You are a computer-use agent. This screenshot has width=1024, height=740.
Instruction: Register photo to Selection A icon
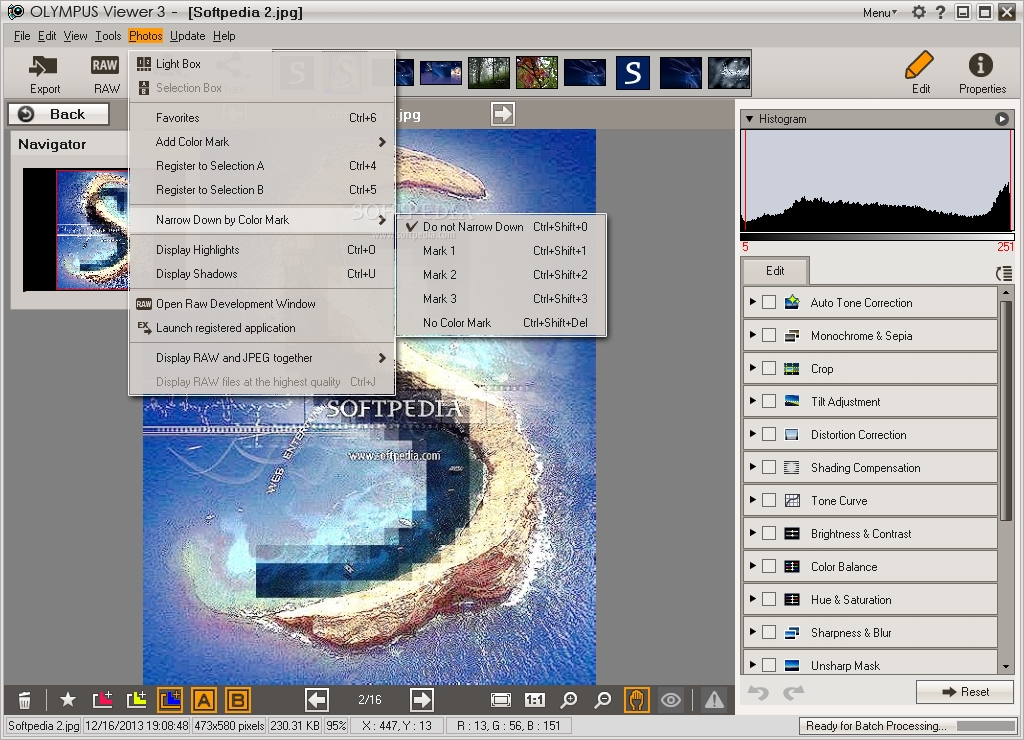pyautogui.click(x=204, y=700)
